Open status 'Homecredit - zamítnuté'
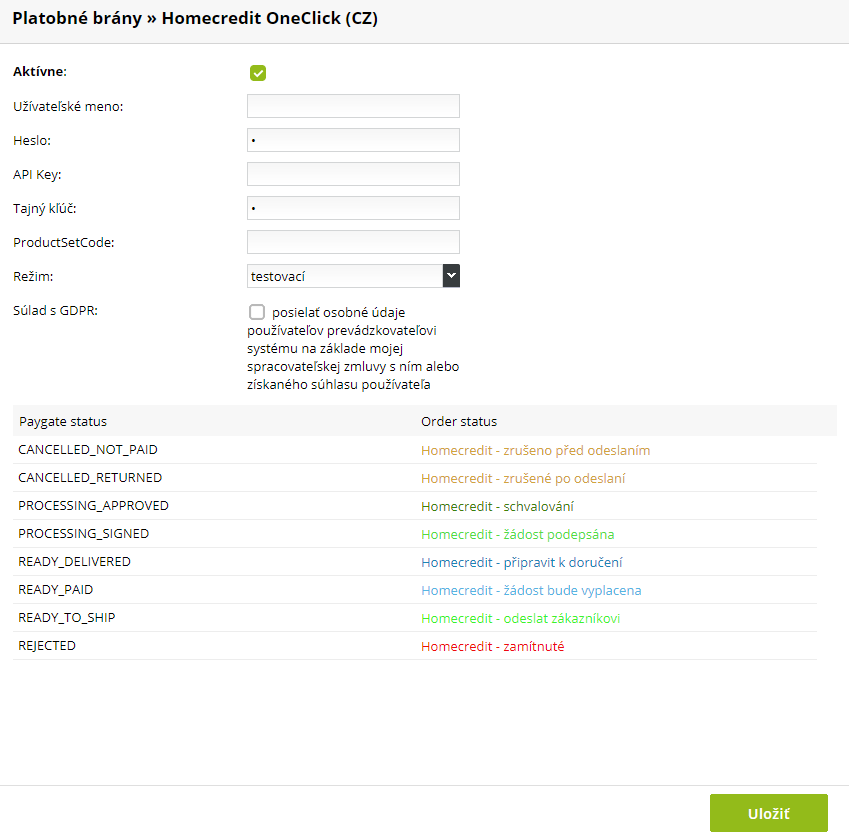Screen dimensions: 849x836 [492, 646]
